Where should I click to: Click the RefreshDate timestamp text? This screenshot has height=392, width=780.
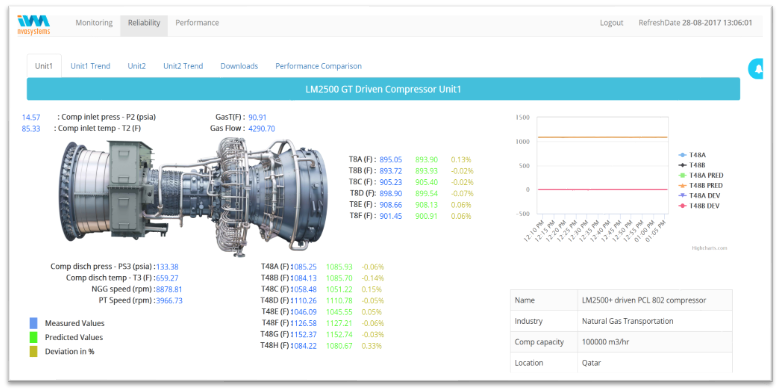(x=695, y=23)
